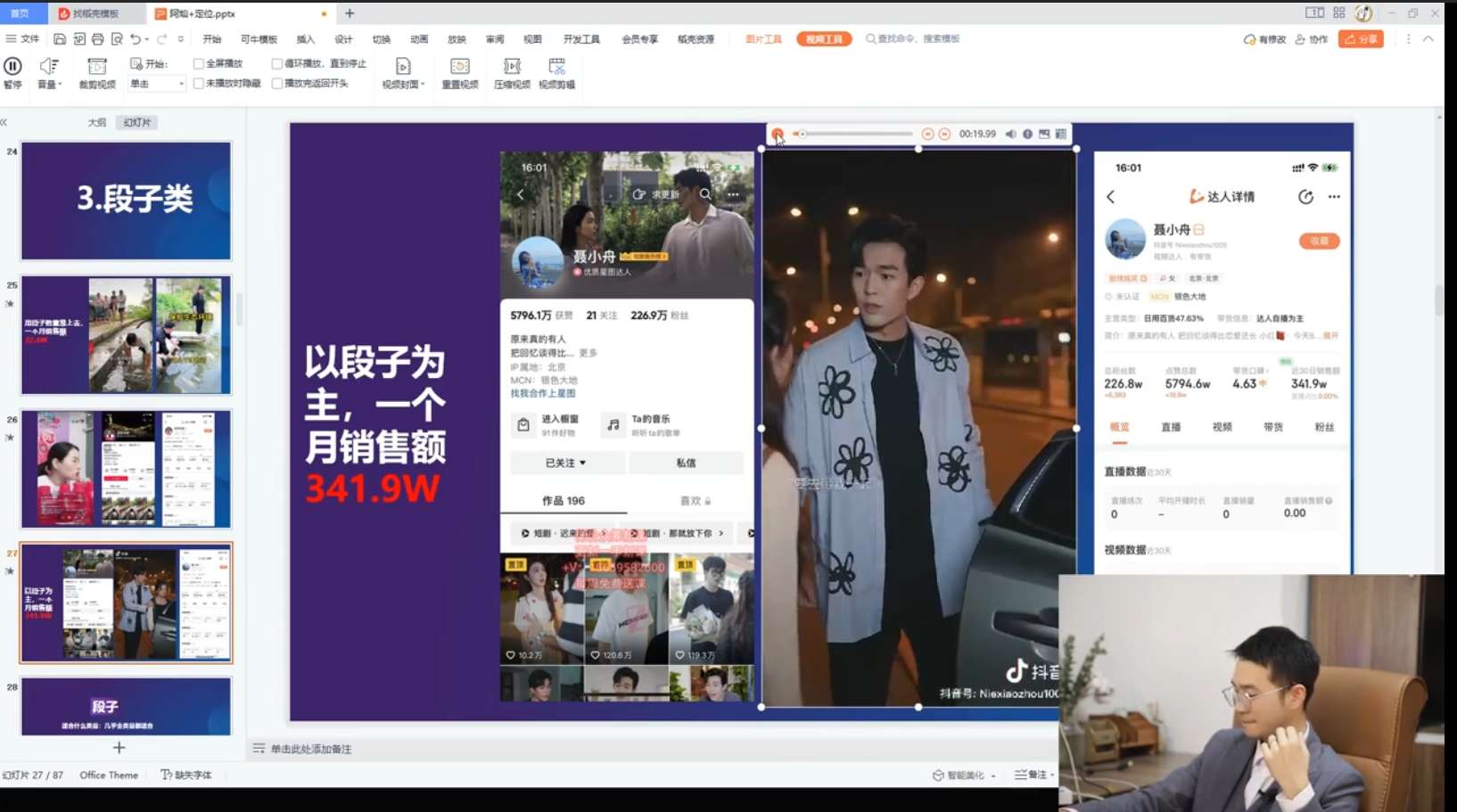
Task: Click the video progress slider on the player bar
Action: tap(856, 134)
